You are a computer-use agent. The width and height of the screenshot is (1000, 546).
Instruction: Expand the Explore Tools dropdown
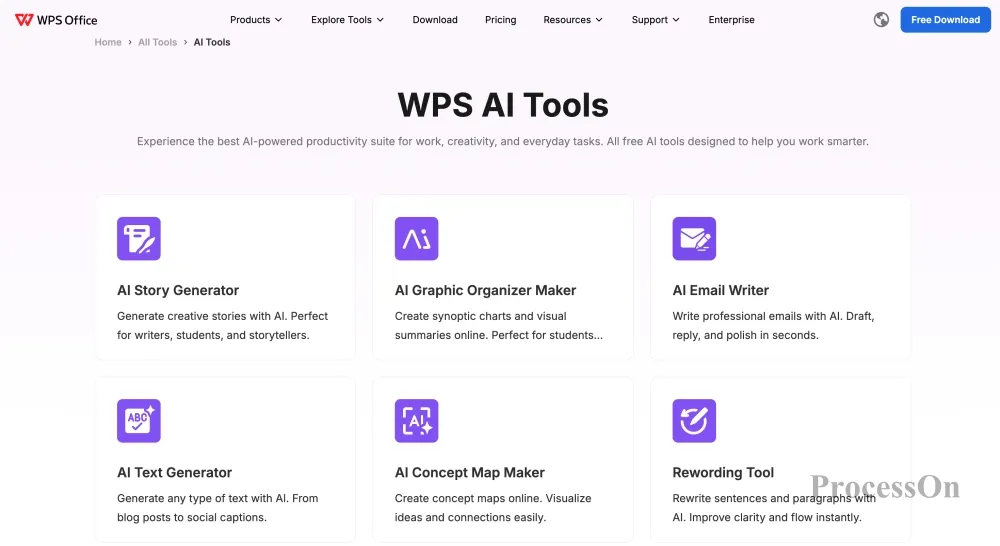pyautogui.click(x=347, y=20)
